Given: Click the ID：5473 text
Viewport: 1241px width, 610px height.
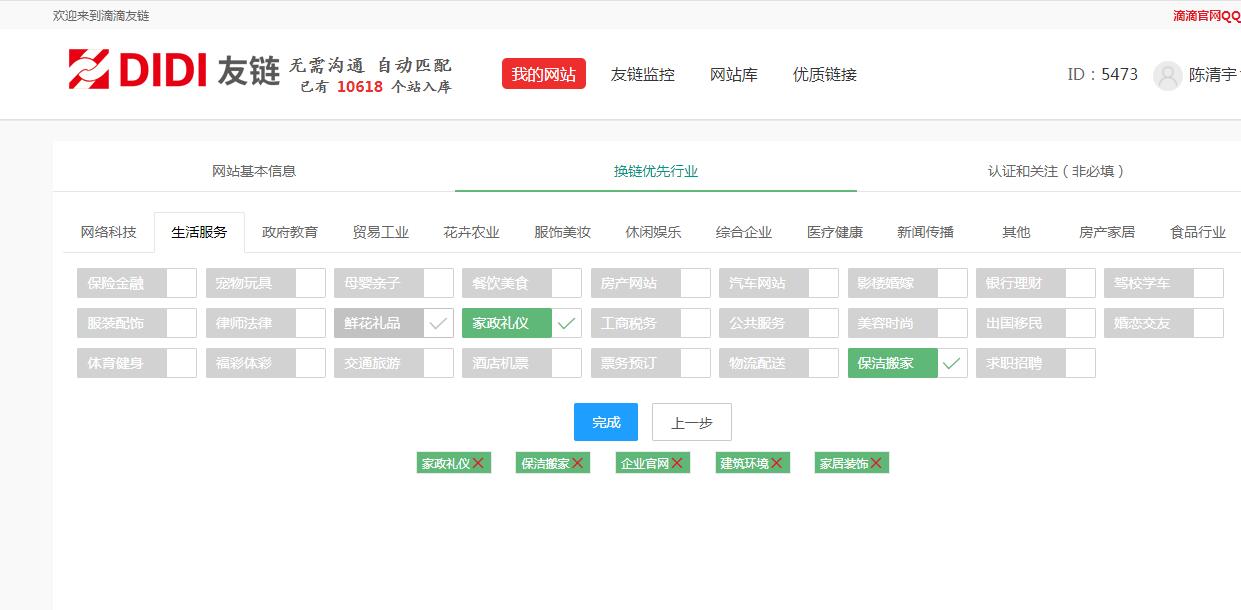Looking at the screenshot, I should pyautogui.click(x=1103, y=75).
